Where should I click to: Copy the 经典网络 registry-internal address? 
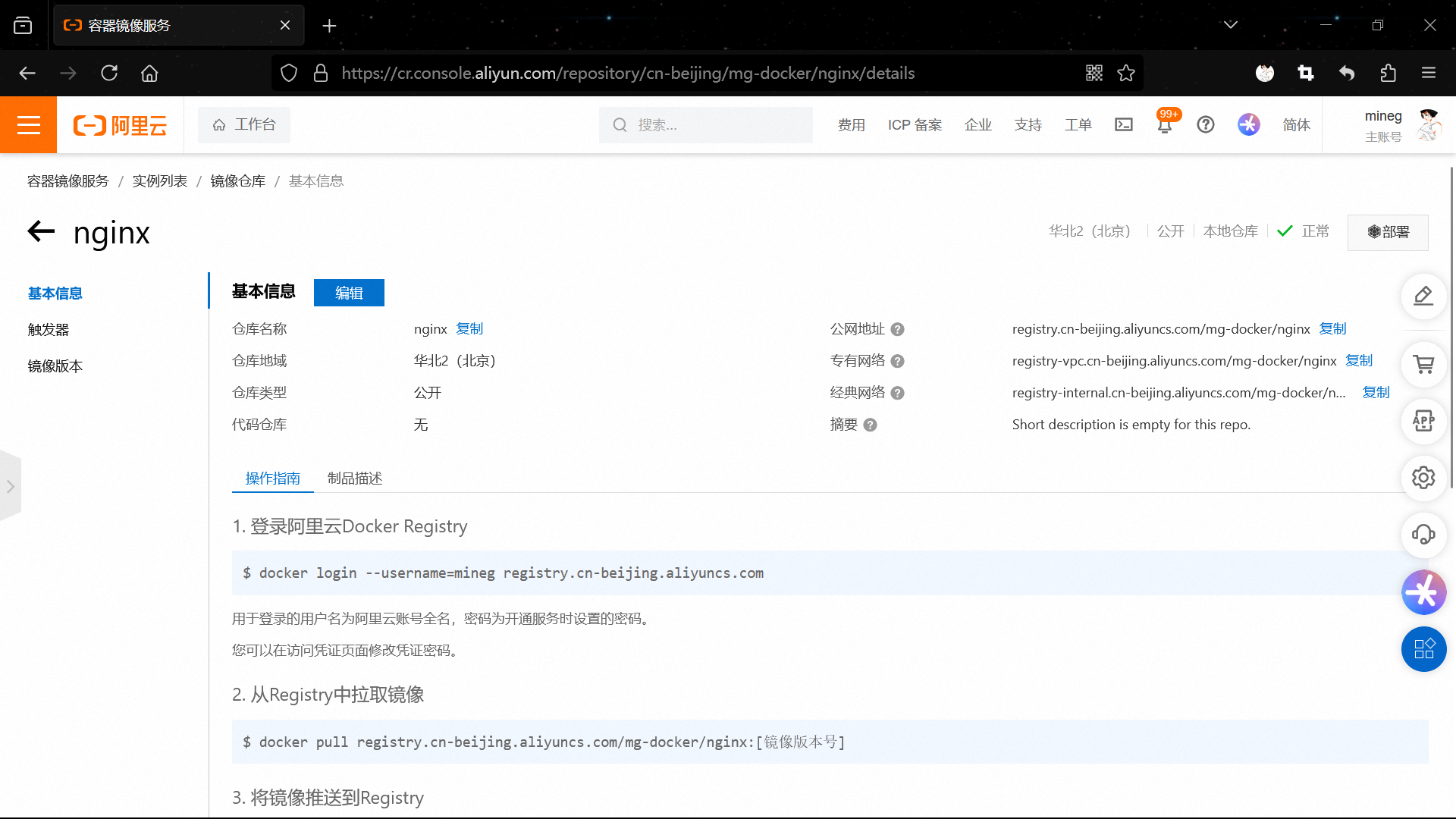[1376, 393]
